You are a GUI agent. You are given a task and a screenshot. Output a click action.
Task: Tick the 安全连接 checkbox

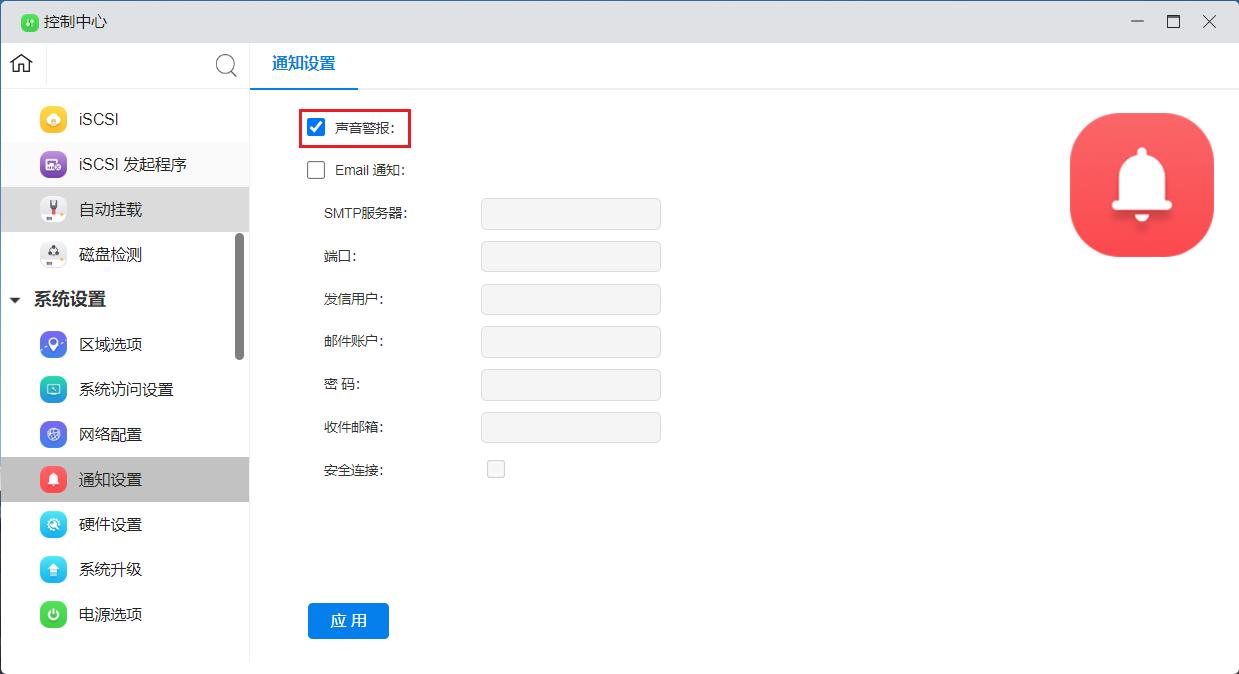click(496, 469)
